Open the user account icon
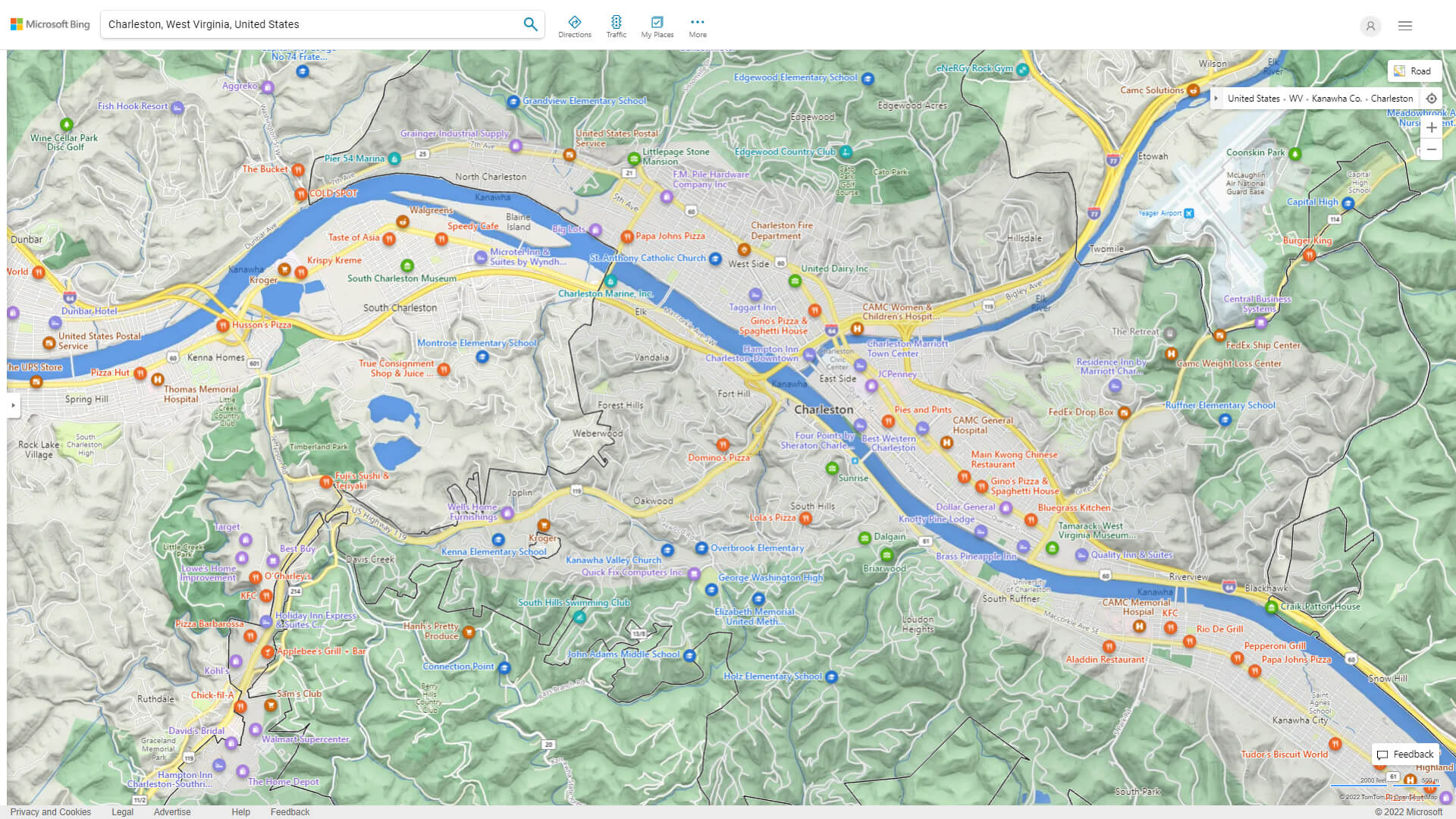The height and width of the screenshot is (819, 1456). [x=1370, y=26]
